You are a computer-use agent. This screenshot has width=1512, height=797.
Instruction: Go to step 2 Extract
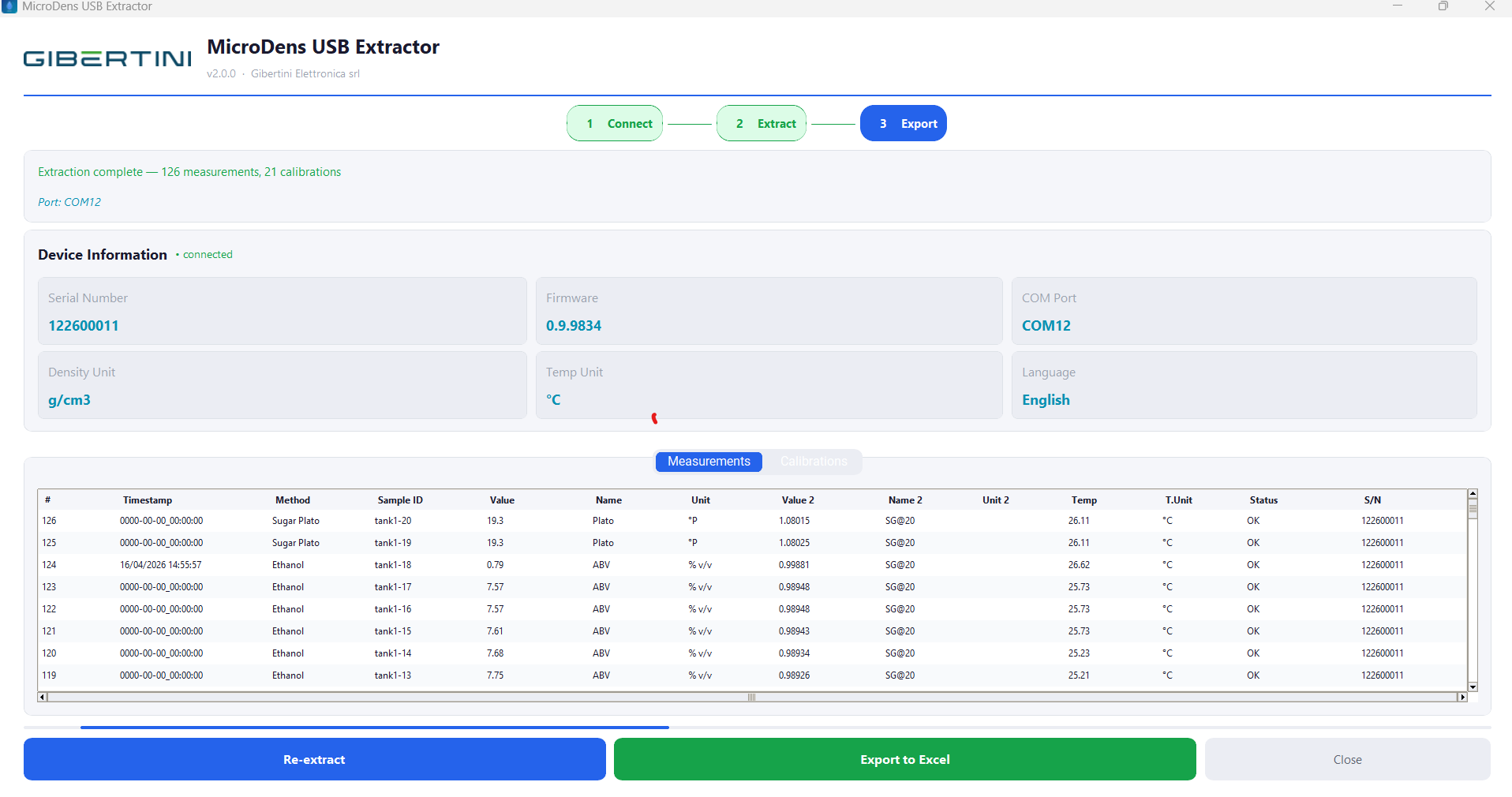point(762,123)
